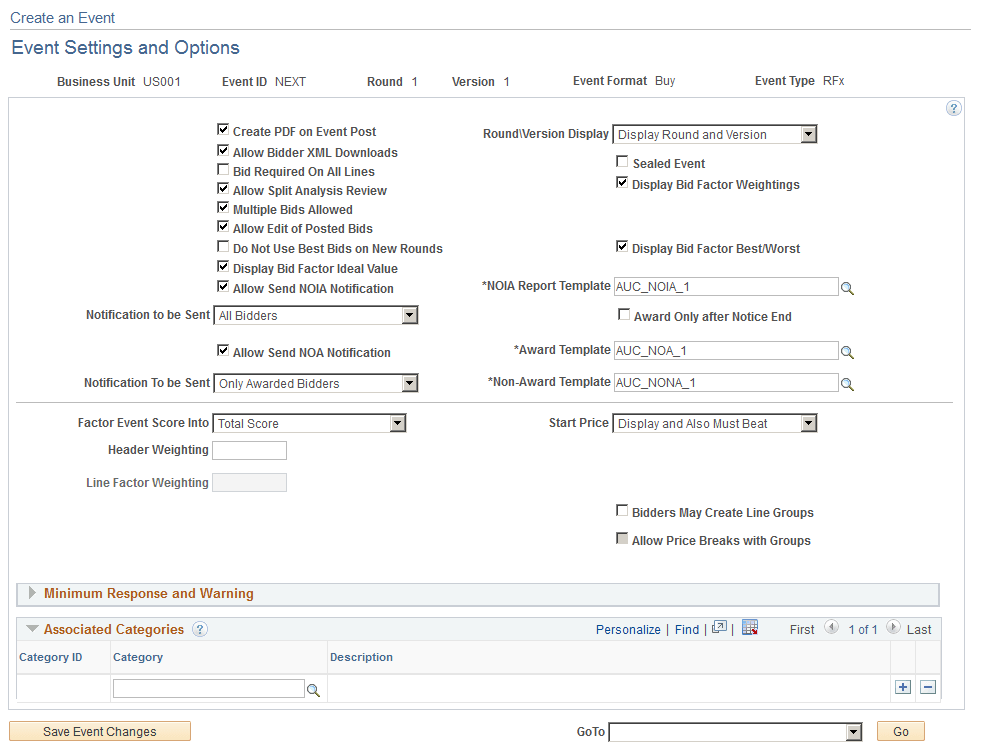The image size is (992, 749).
Task: Check Bid Required On All Lines
Action: click(x=223, y=170)
